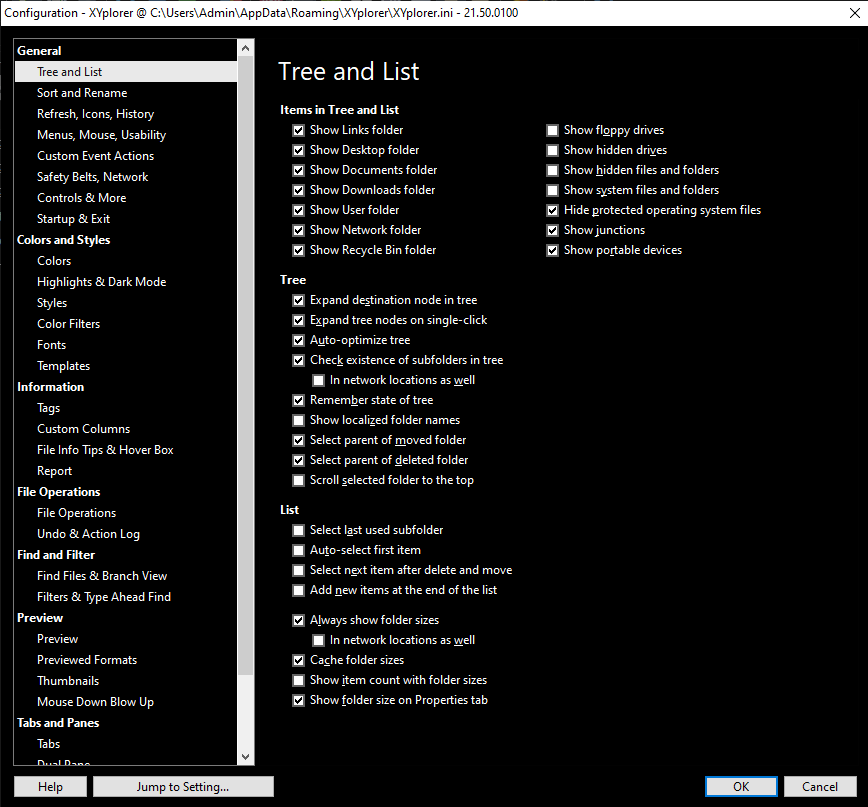The height and width of the screenshot is (807, 868).
Task: Enable Show localized folder names
Action: coord(298,420)
